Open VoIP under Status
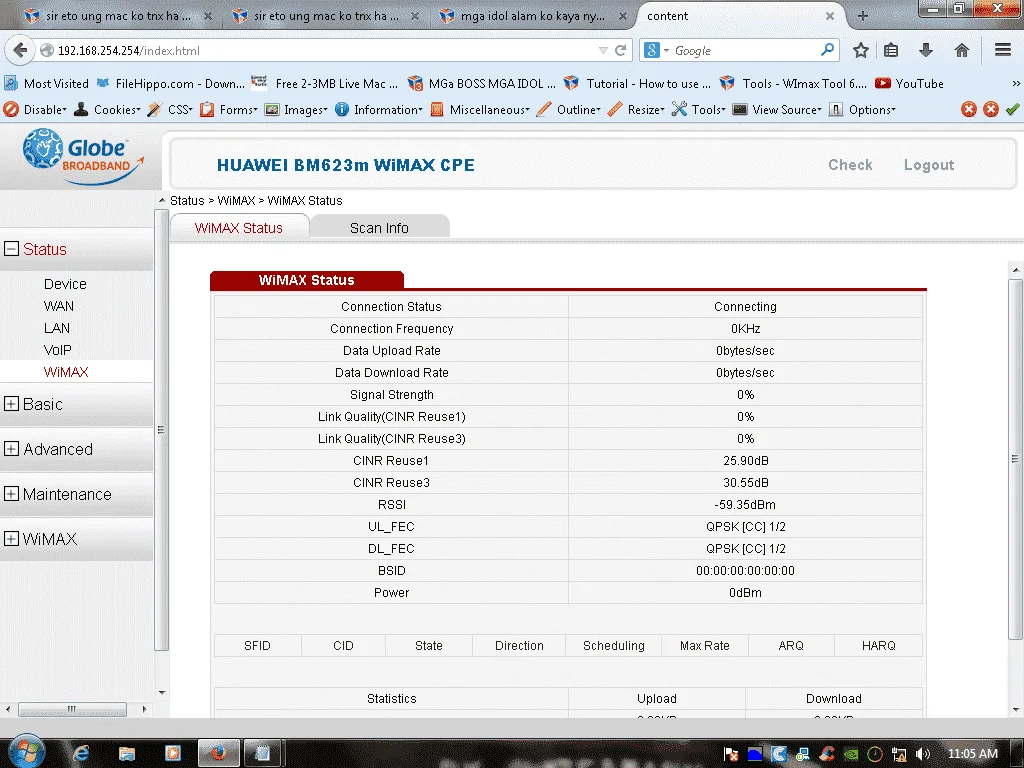The width and height of the screenshot is (1024, 768). (57, 350)
